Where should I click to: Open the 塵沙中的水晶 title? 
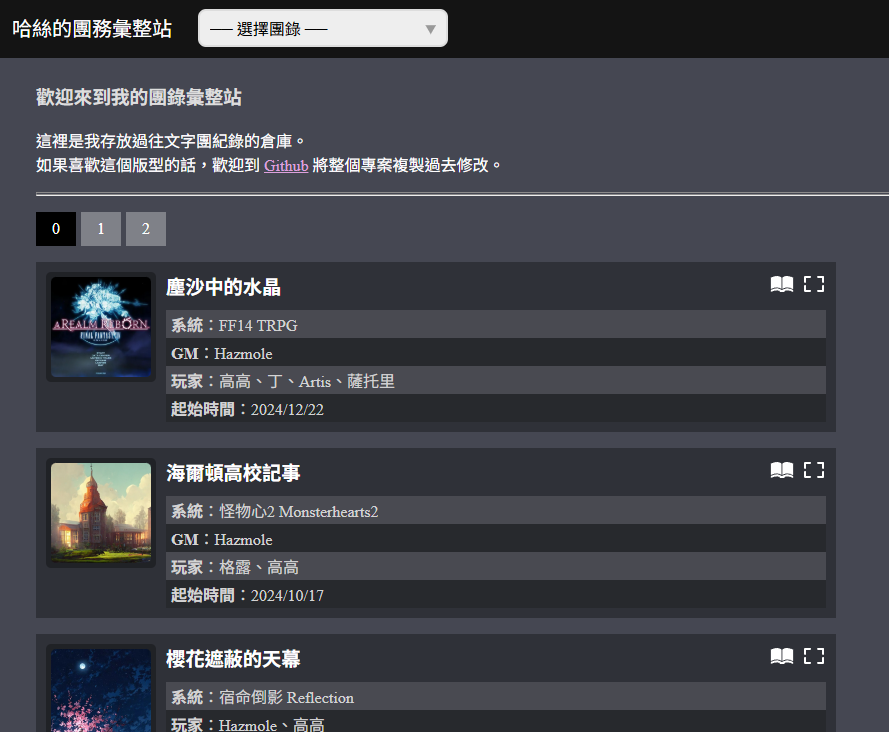pyautogui.click(x=223, y=287)
